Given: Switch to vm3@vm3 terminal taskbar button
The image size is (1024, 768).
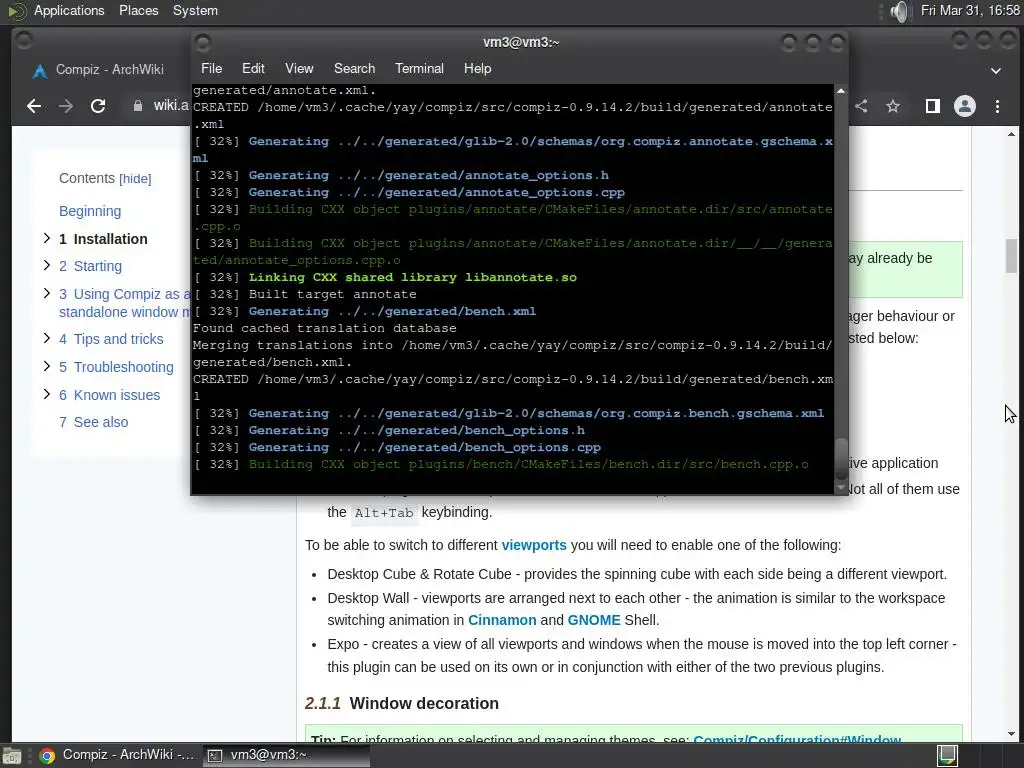Looking at the screenshot, I should (286, 755).
